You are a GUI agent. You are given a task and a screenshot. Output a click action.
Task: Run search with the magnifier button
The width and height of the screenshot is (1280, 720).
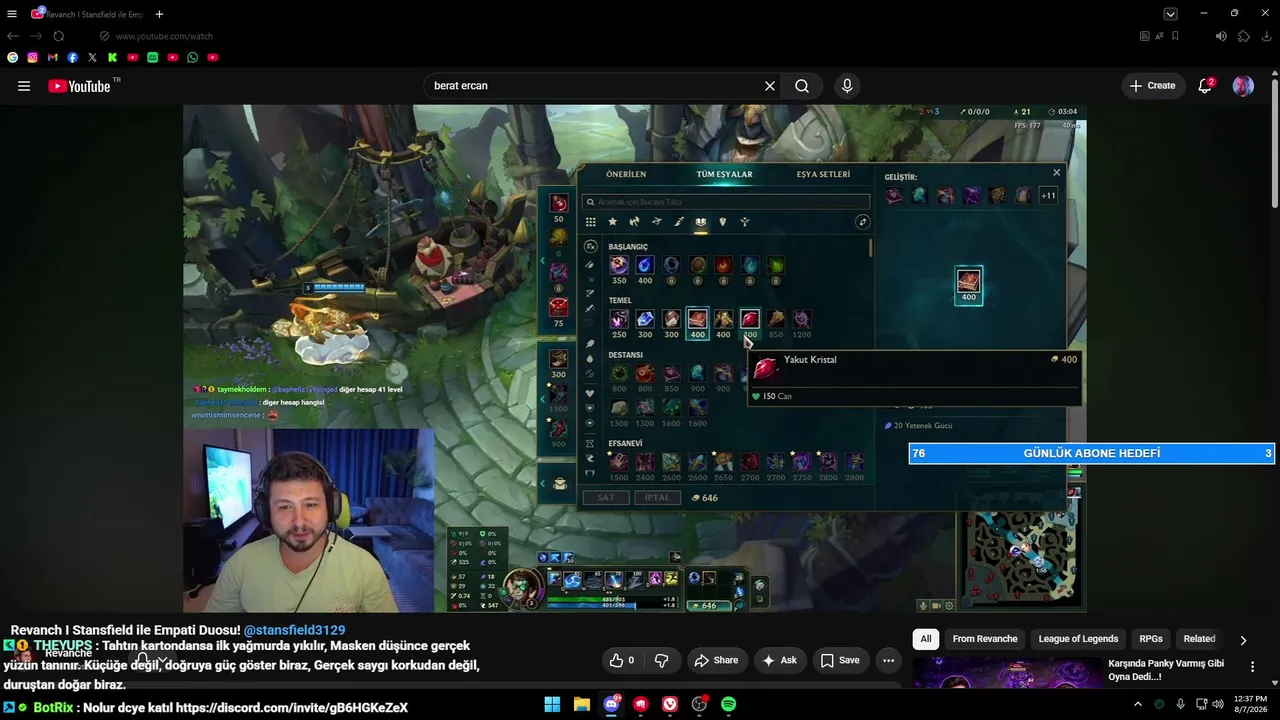(802, 86)
